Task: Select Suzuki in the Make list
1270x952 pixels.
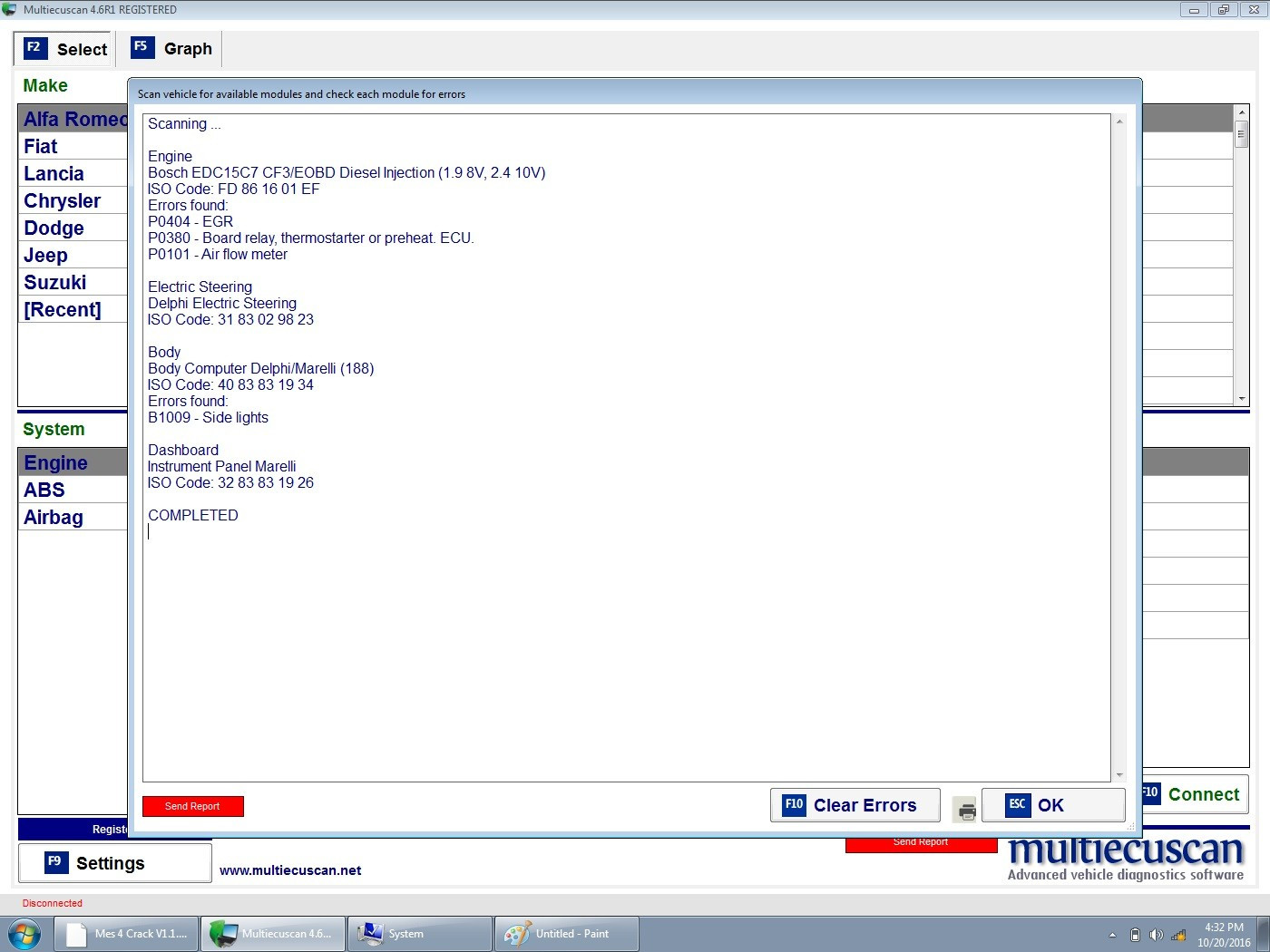Action: pos(73,282)
